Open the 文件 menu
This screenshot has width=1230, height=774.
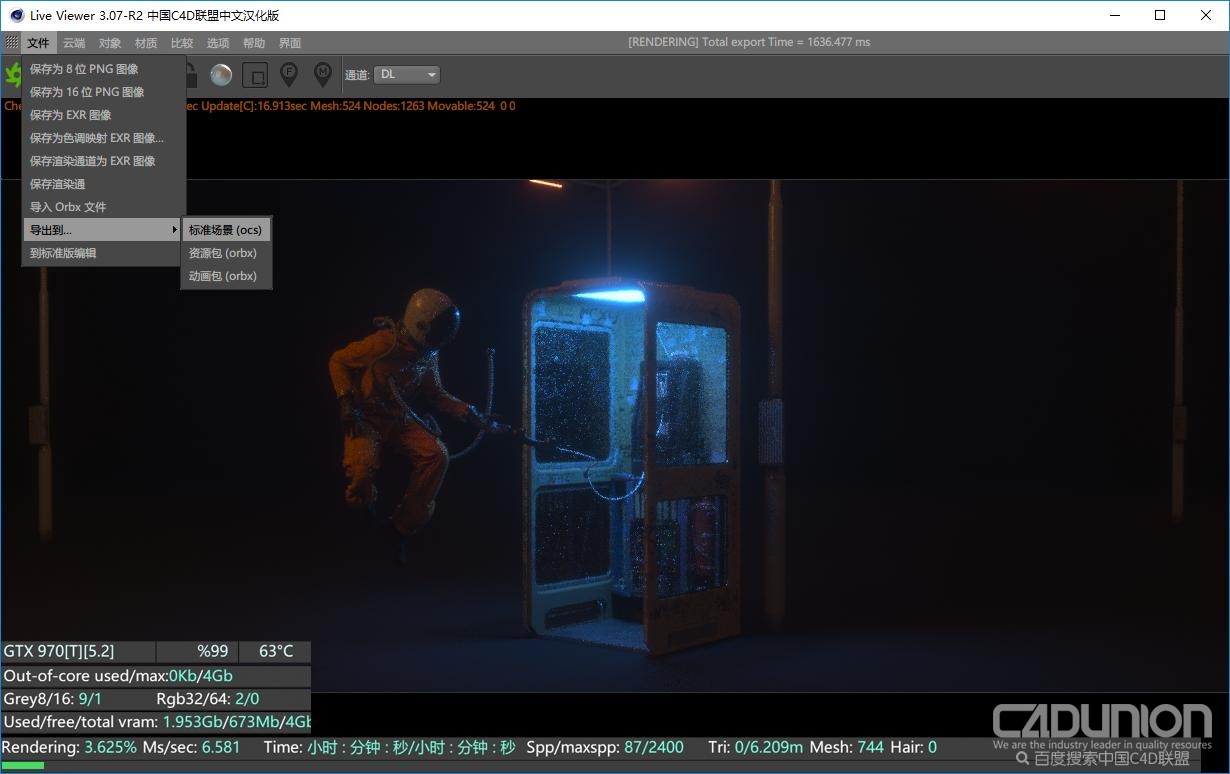tap(38, 43)
